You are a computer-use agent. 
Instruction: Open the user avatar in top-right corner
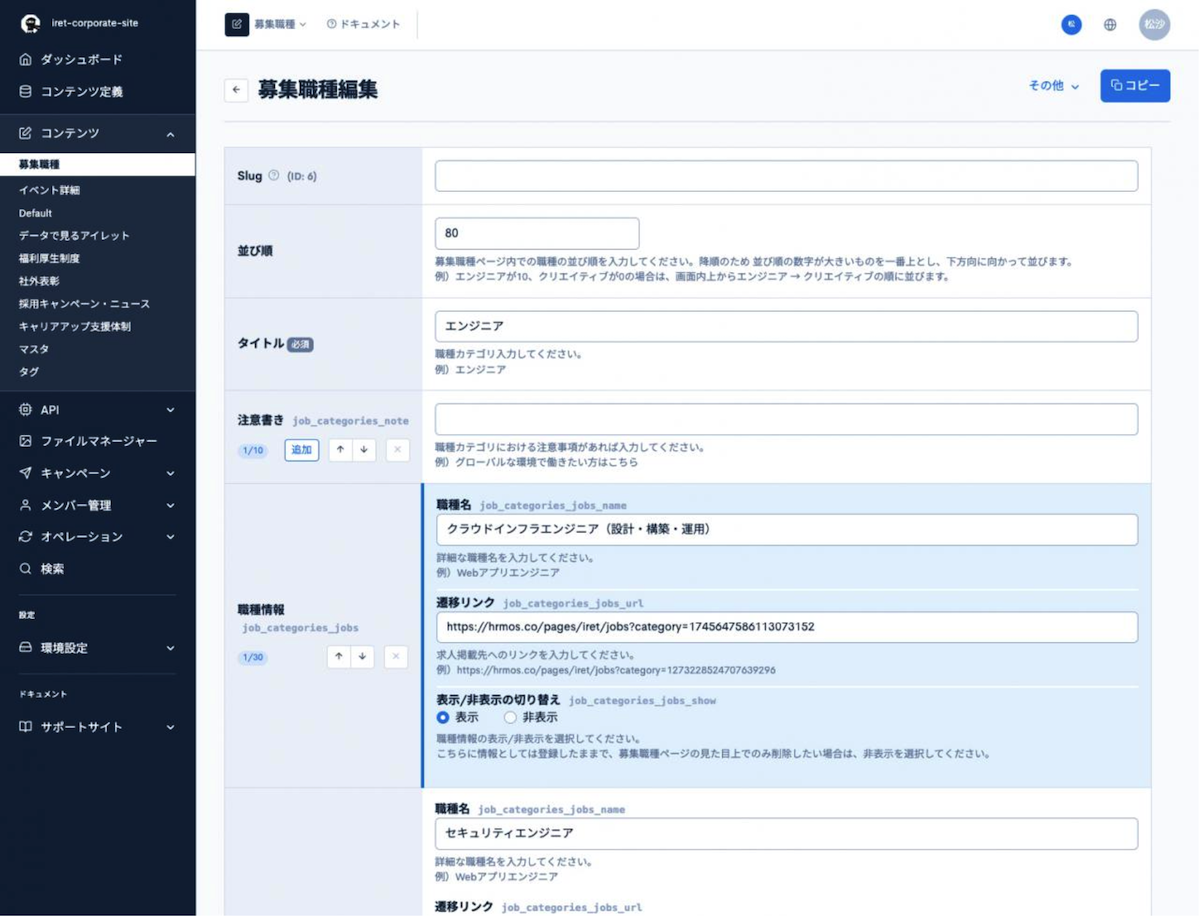click(x=1154, y=25)
